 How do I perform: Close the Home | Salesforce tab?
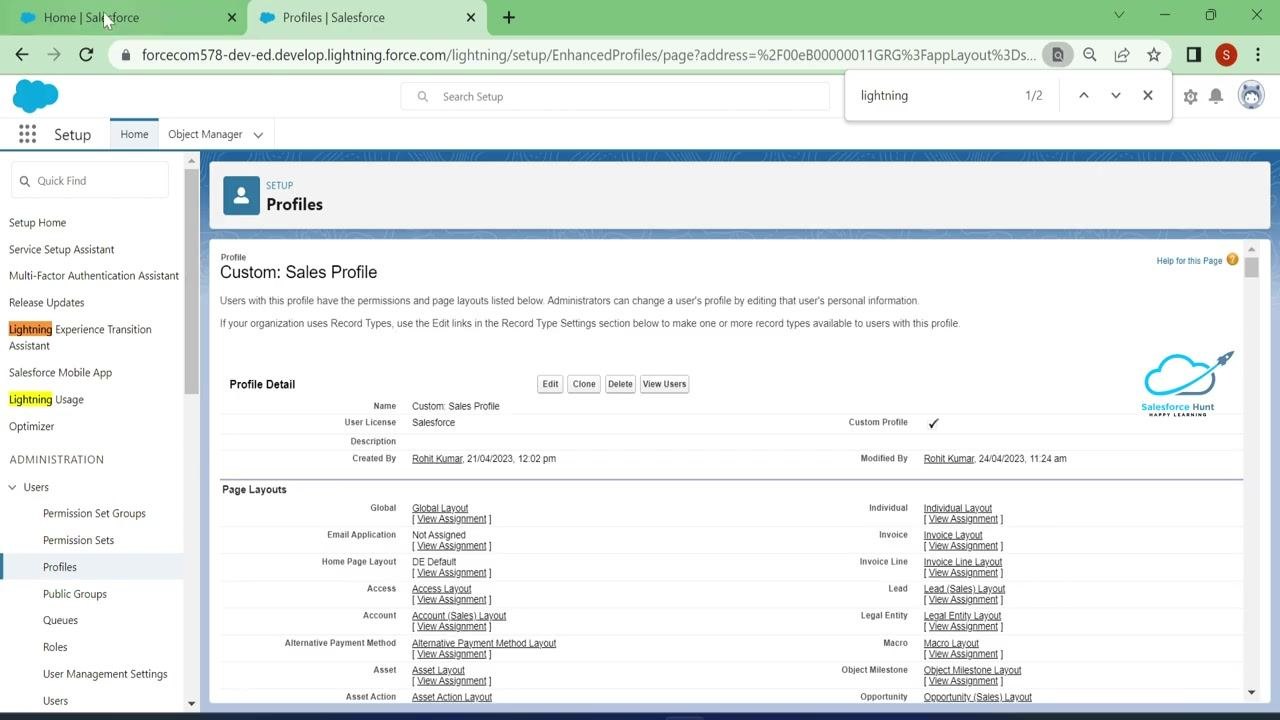click(x=232, y=17)
